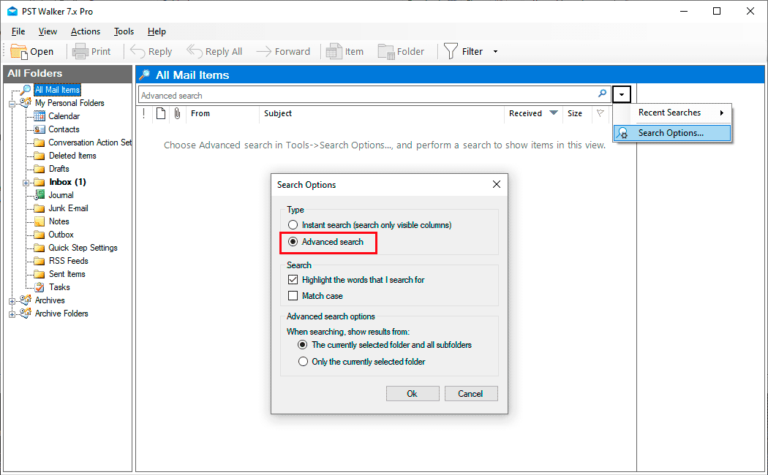Select the Drafts folder
Viewport: 768px width, 475px height.
click(59, 169)
